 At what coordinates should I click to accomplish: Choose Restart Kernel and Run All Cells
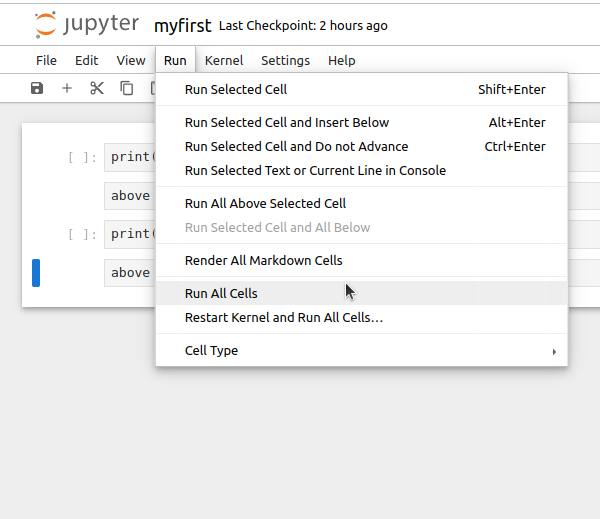[284, 317]
